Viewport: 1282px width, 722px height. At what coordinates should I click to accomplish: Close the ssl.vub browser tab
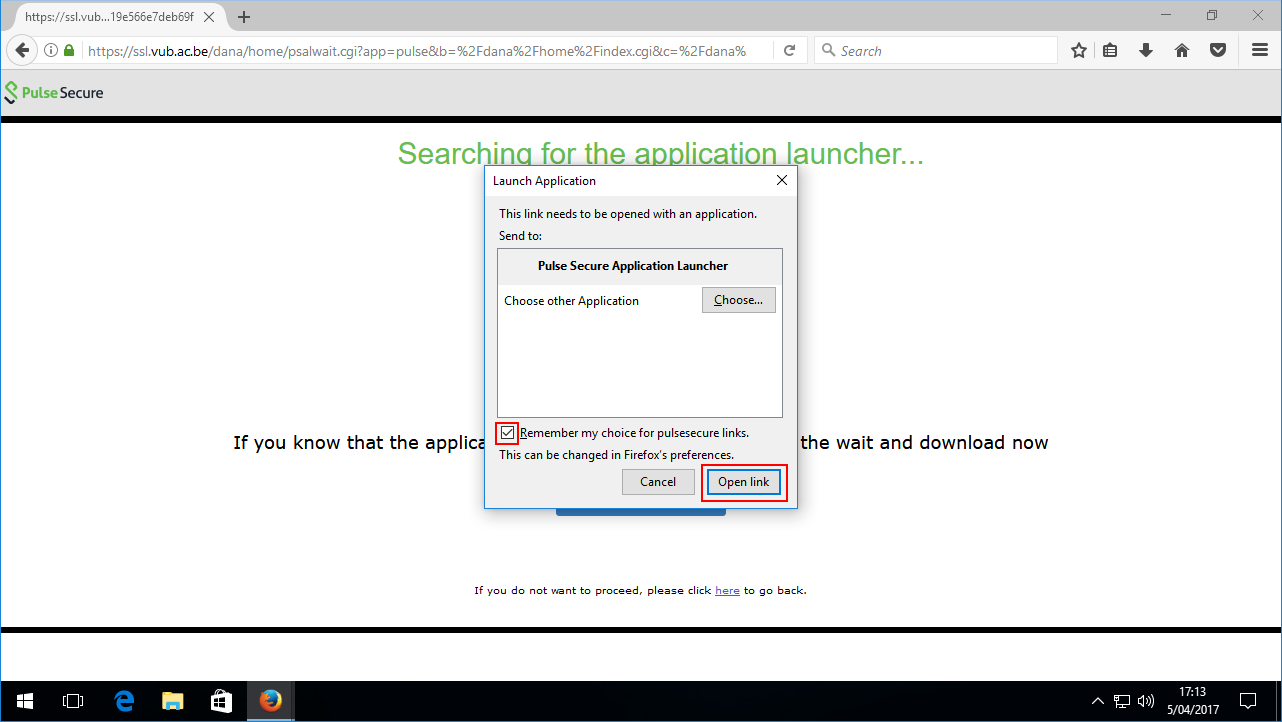209,17
